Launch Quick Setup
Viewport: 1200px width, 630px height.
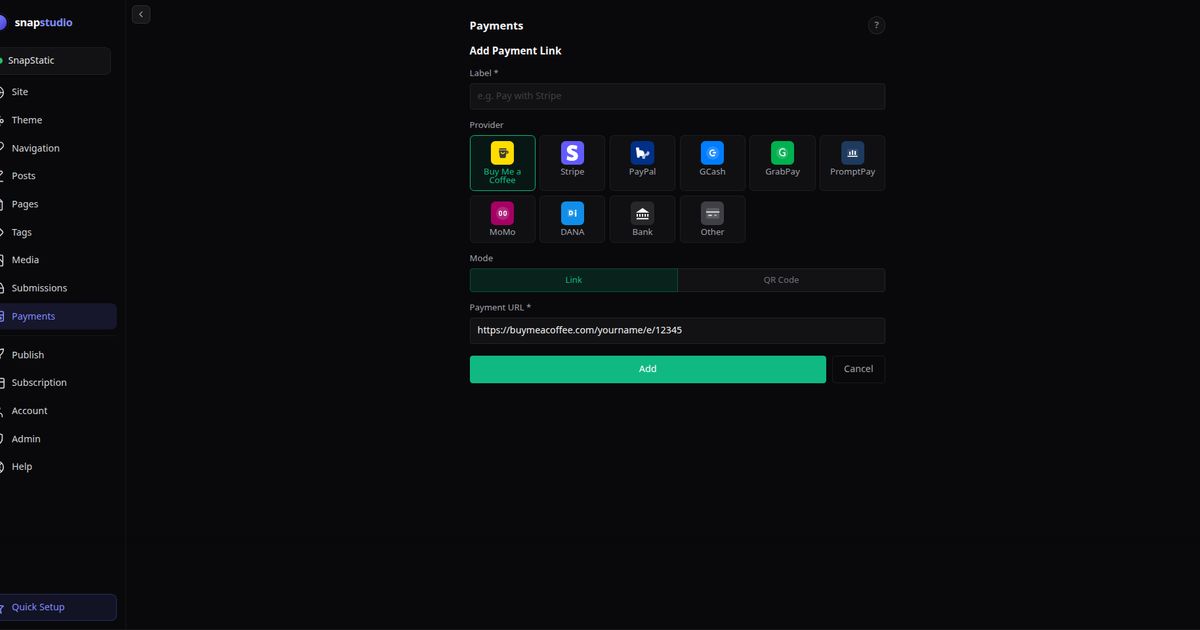(x=58, y=607)
